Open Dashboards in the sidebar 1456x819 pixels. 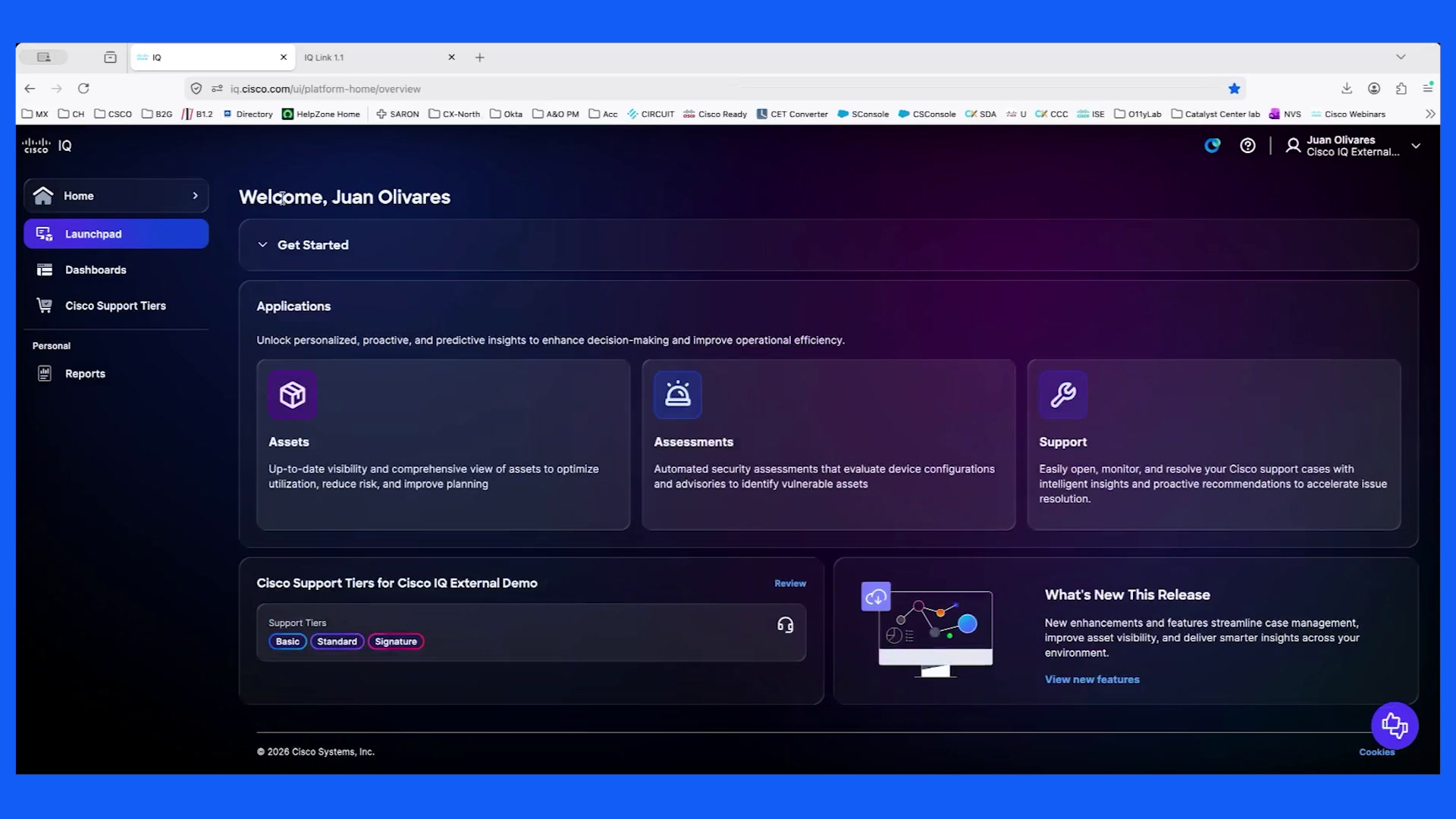coord(116,270)
